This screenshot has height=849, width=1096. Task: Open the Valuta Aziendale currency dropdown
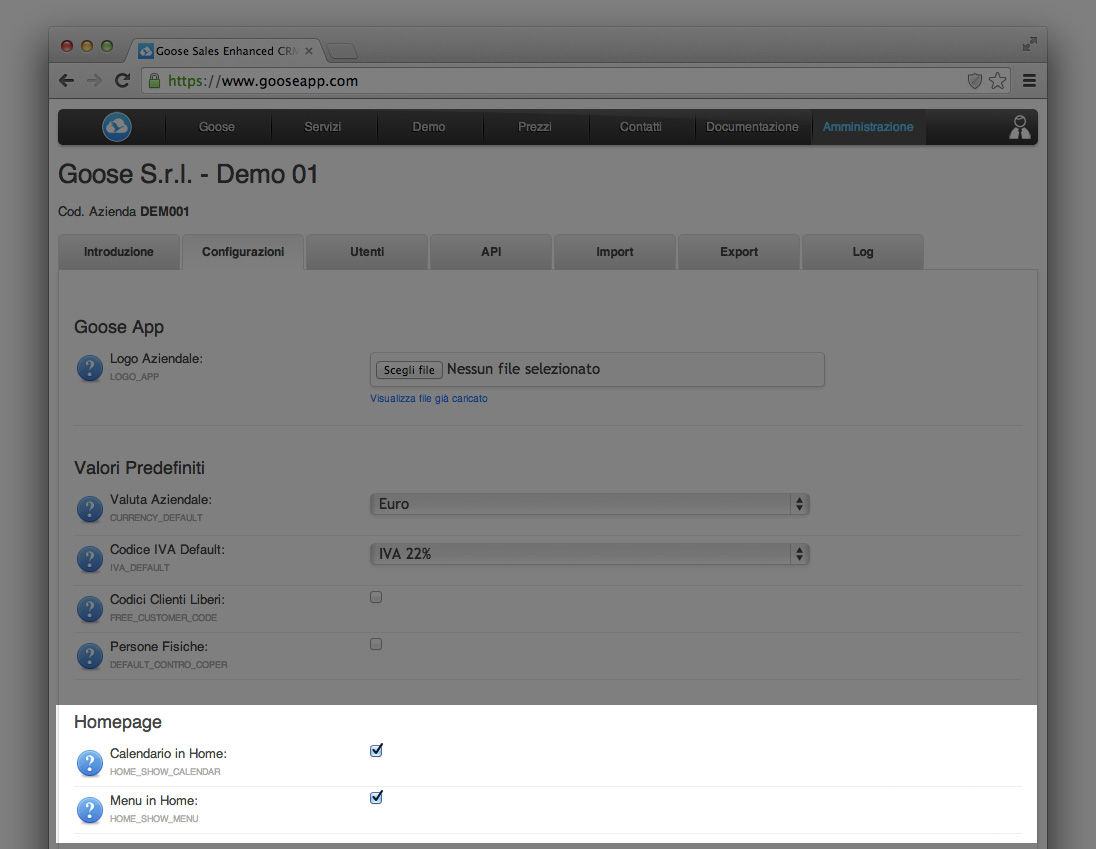click(590, 504)
